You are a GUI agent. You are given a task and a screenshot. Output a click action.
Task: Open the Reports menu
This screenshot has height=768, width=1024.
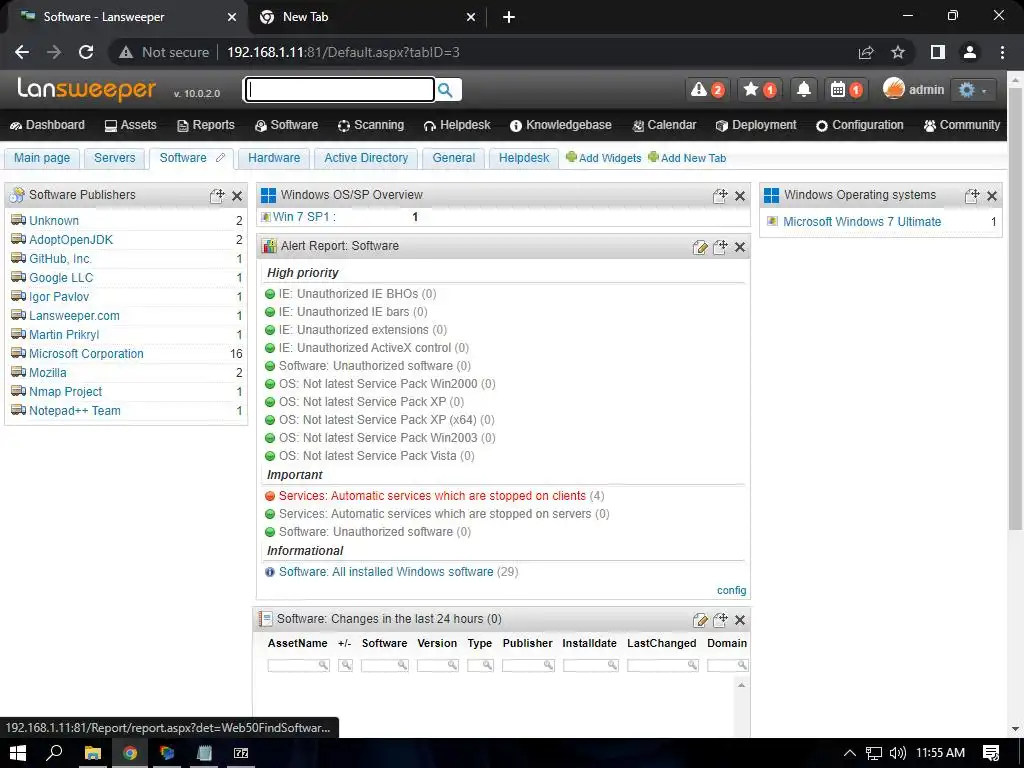coord(206,125)
